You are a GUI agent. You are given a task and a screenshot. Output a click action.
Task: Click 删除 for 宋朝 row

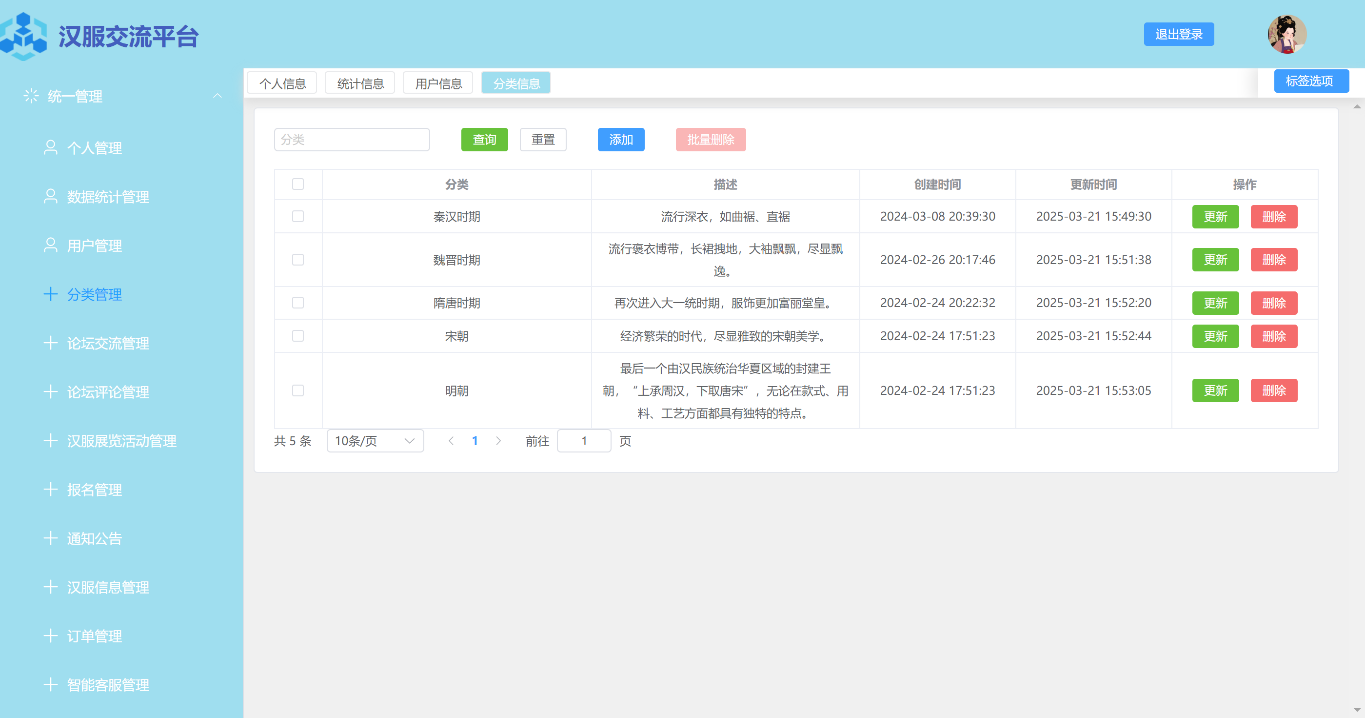click(1274, 337)
